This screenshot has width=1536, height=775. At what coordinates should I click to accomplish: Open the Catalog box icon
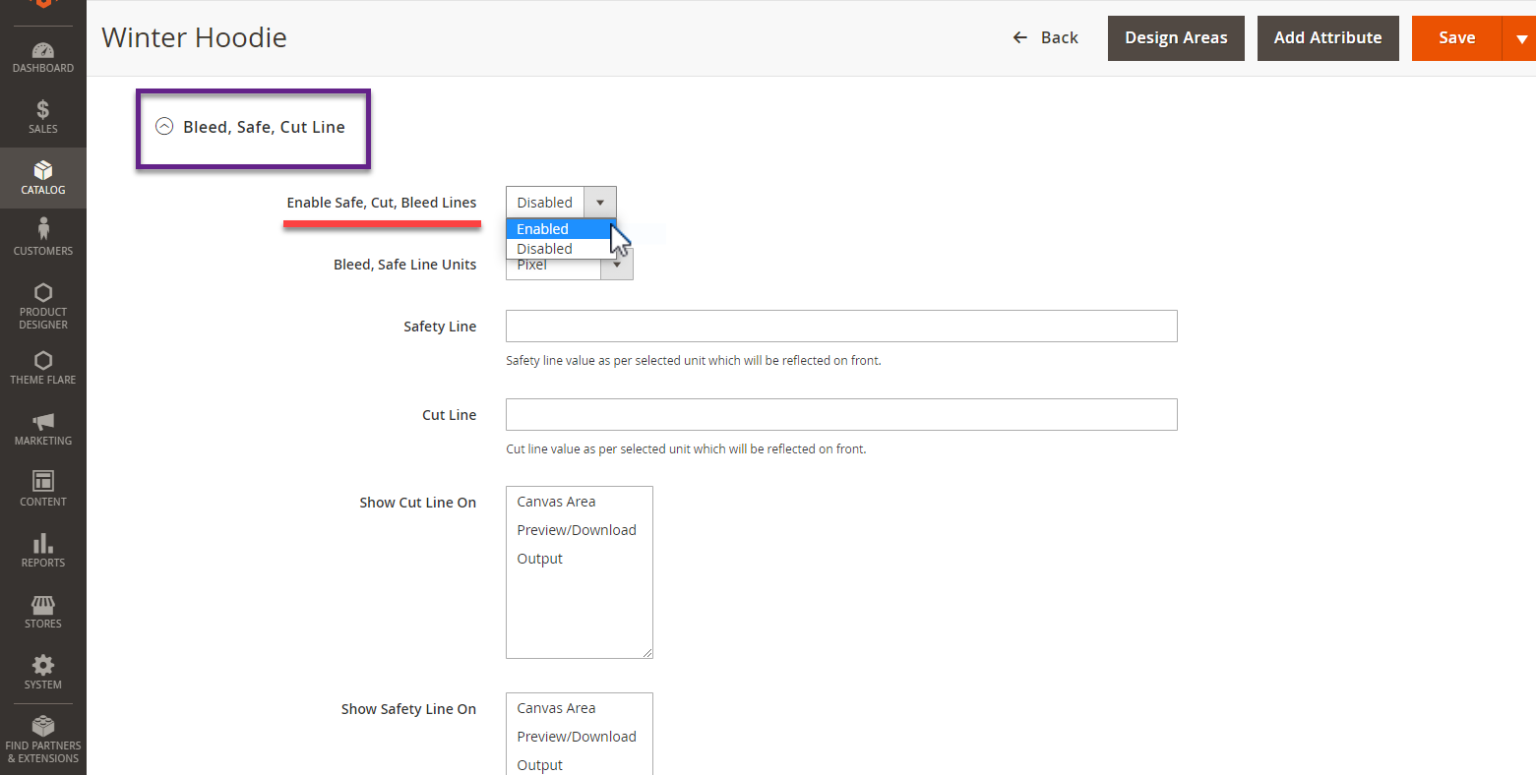43,171
